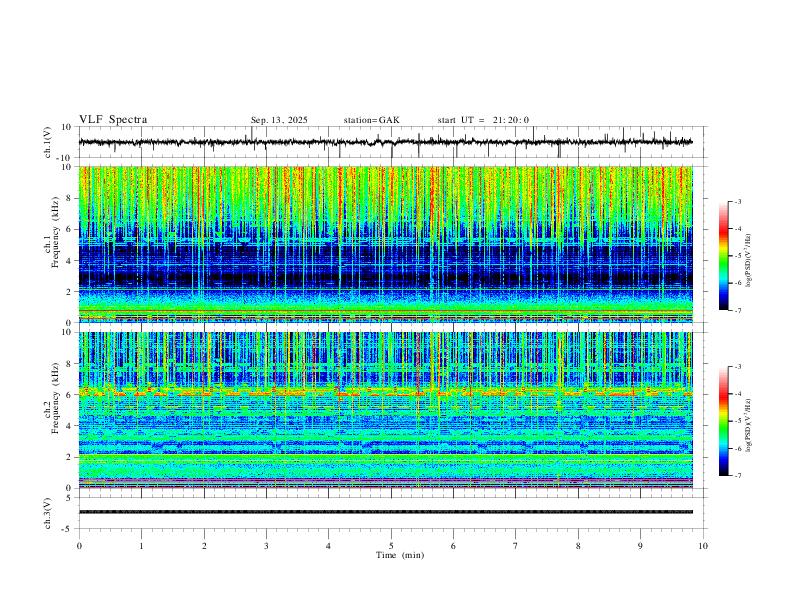This screenshot has height=612, width=792.
Task: Click the date 'Sep. 13, 2025'
Action: [x=279, y=120]
